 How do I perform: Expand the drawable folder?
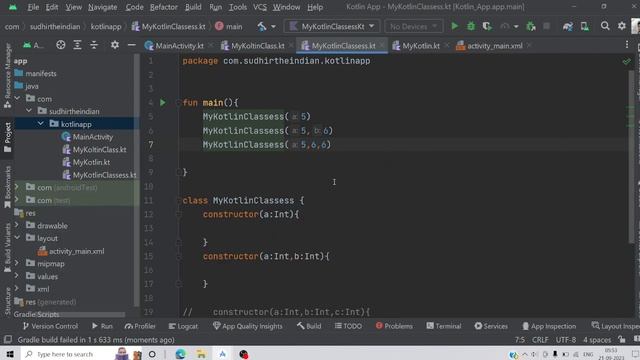click(17, 225)
